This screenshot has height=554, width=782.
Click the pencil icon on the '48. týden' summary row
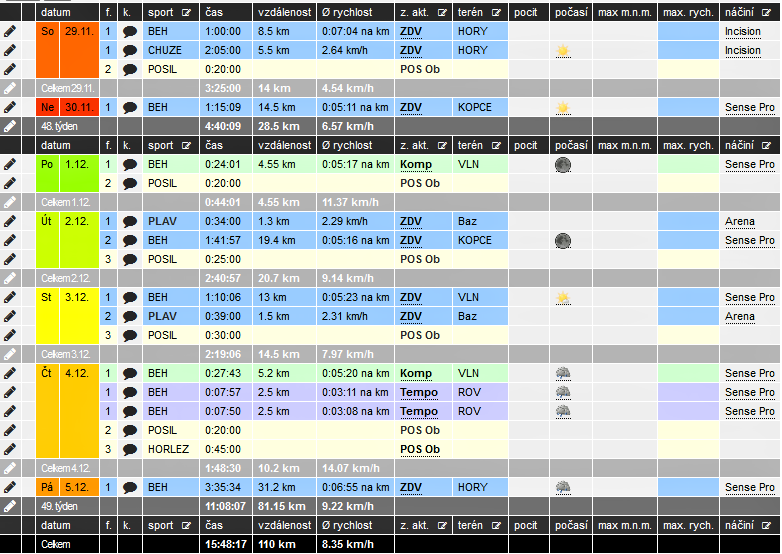click(x=10, y=126)
